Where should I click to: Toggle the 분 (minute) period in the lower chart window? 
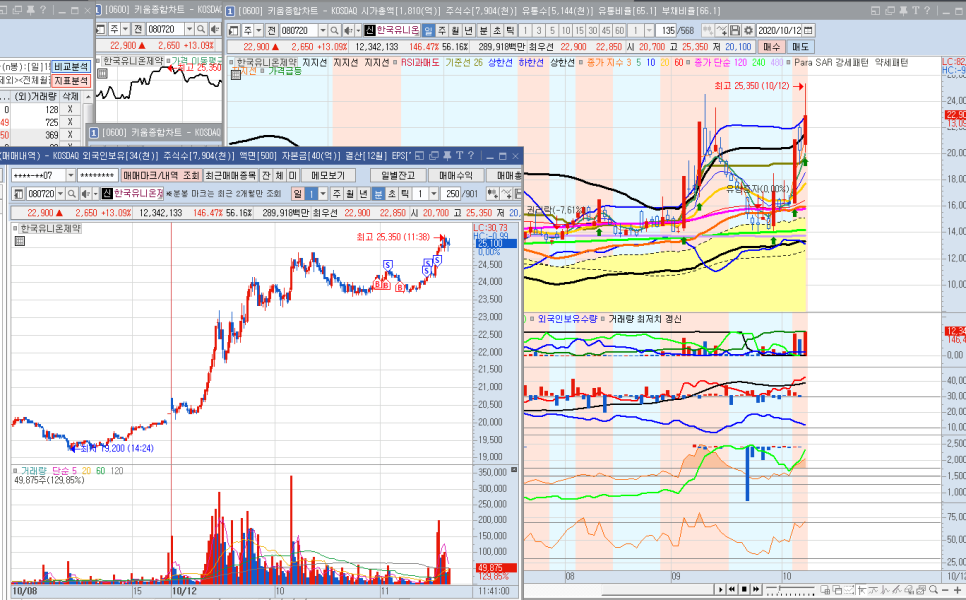point(379,193)
